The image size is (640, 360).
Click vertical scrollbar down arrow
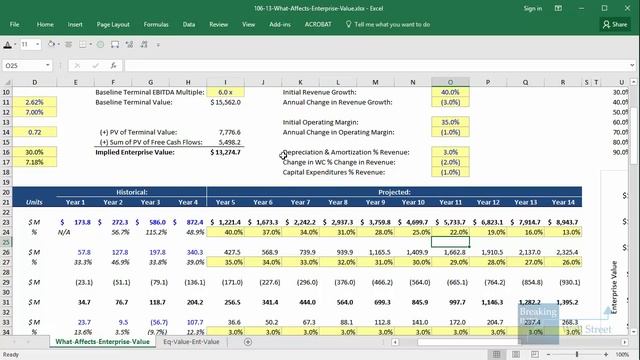point(633,332)
